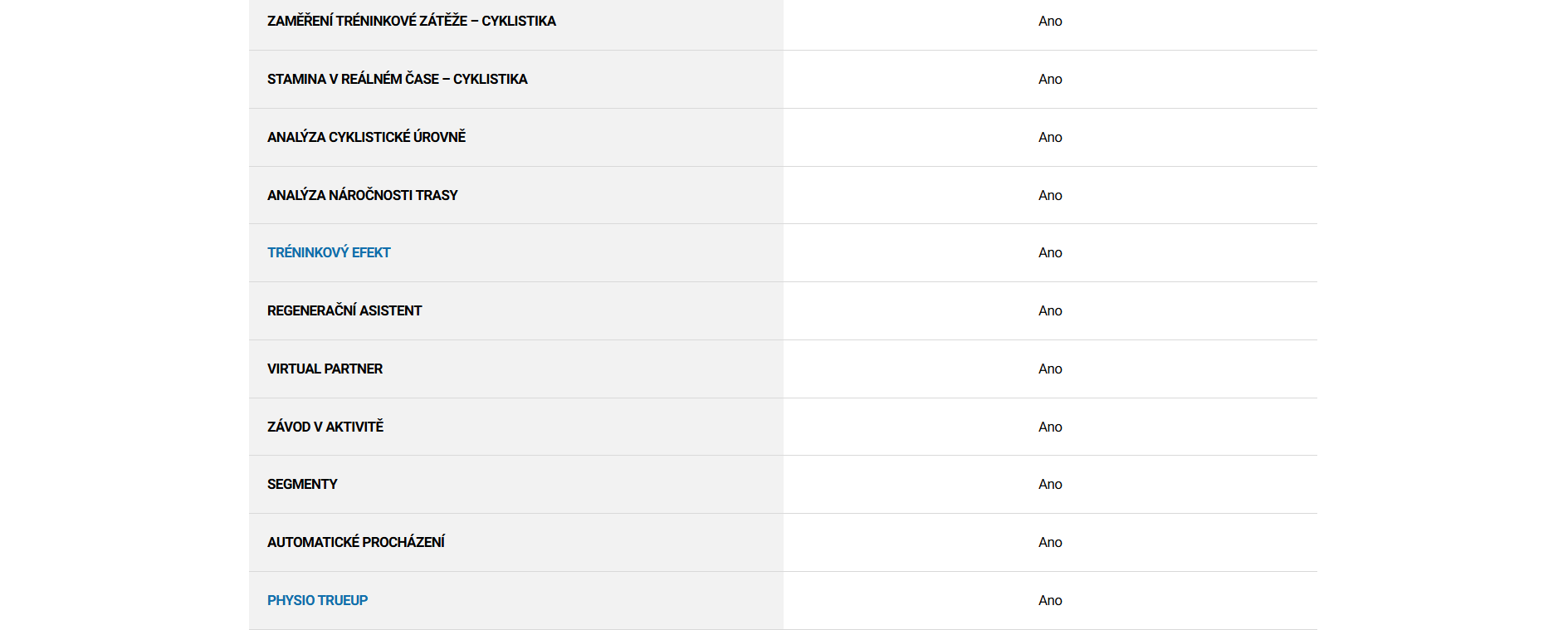Click the Ano value for STAMINA V REÁLNÉM ČASE
The image size is (1568, 630).
(1050, 79)
